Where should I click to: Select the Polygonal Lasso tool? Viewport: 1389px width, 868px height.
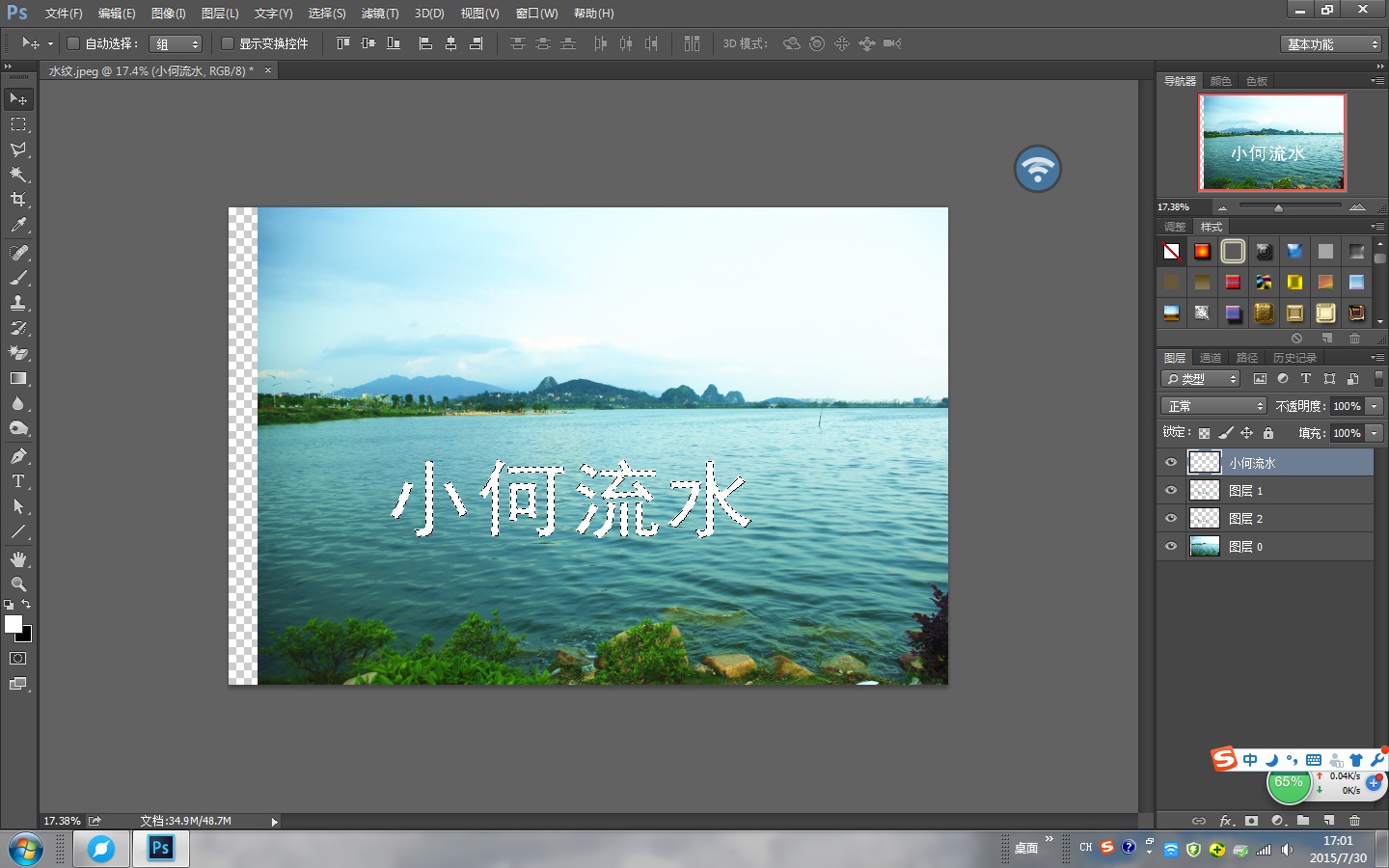18,149
